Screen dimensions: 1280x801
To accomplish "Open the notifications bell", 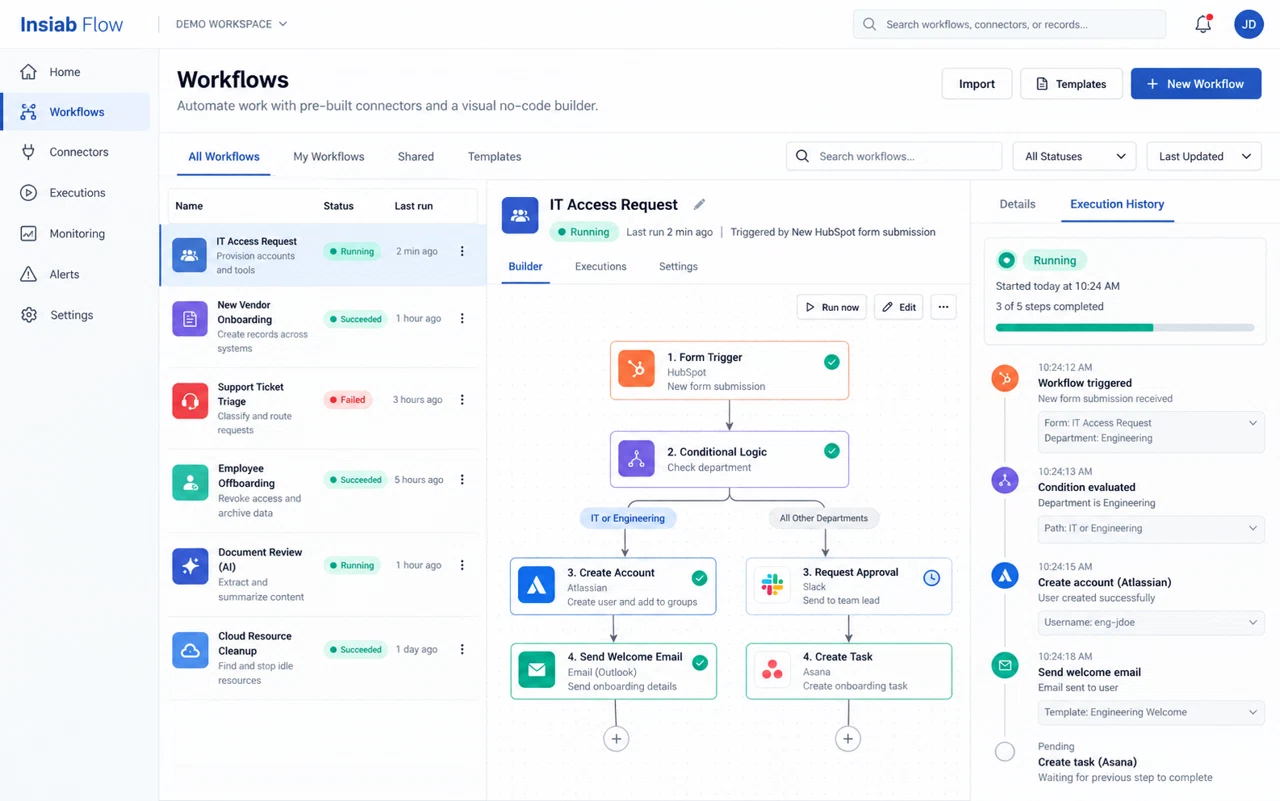I will click(x=1203, y=24).
